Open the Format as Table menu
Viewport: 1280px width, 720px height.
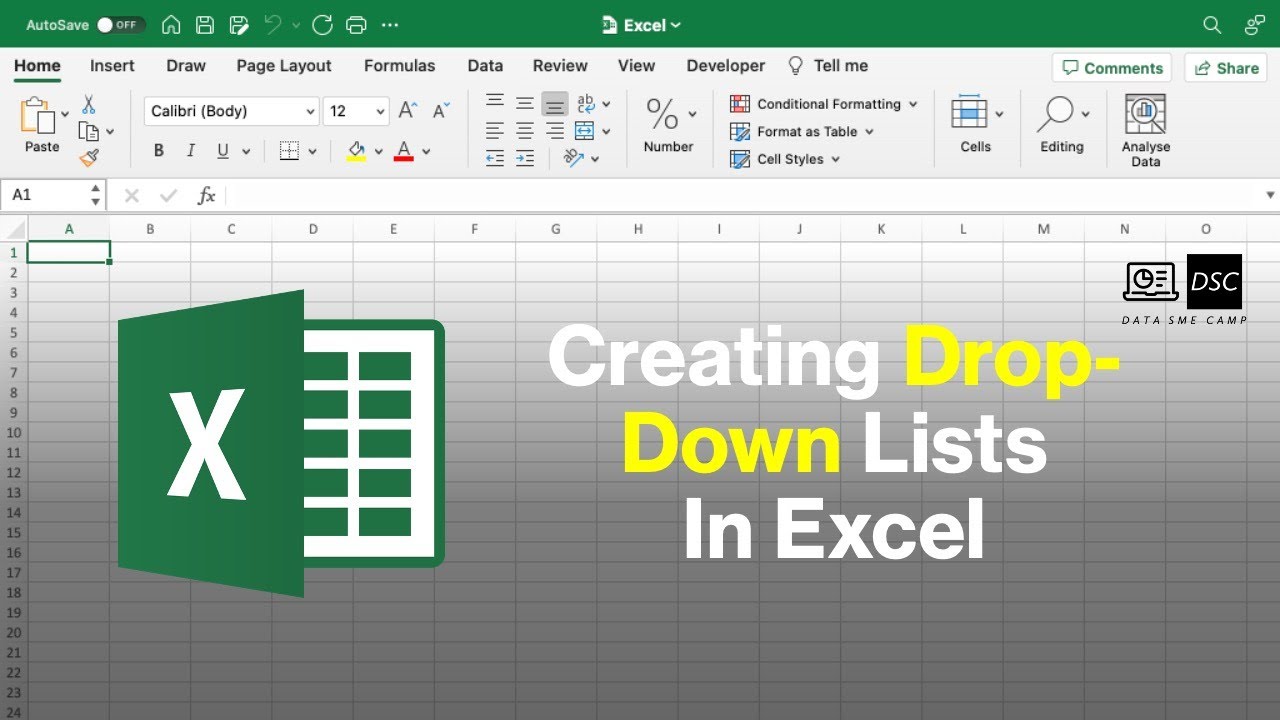[x=802, y=131]
